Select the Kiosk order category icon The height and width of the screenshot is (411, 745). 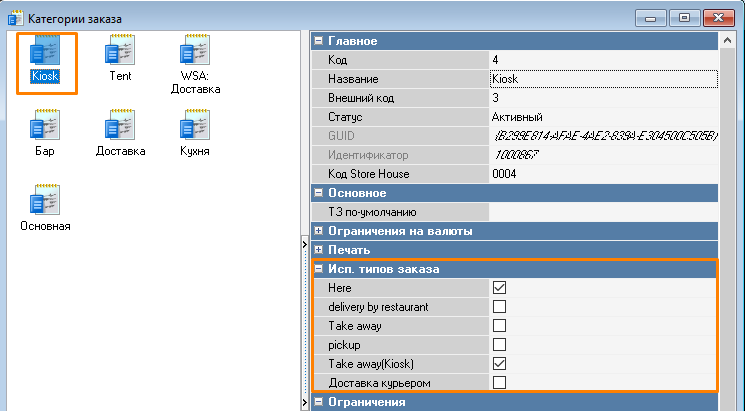45,53
